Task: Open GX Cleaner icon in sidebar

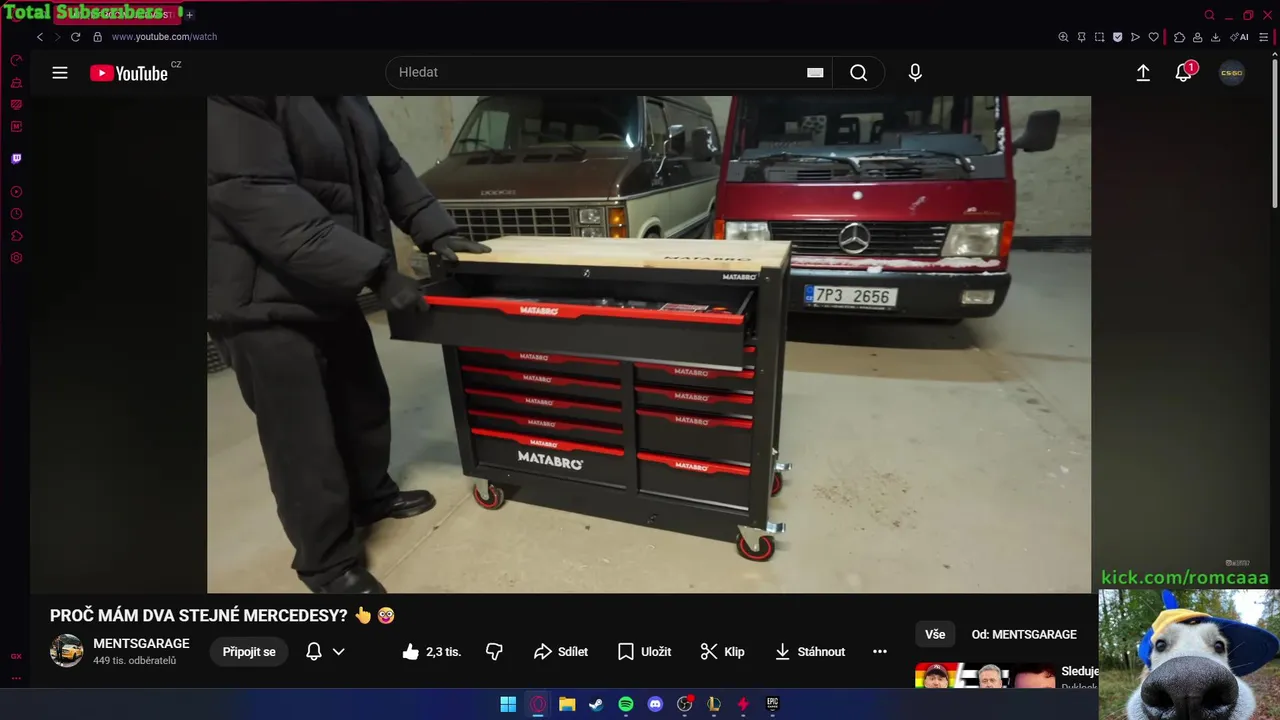Action: click(16, 83)
